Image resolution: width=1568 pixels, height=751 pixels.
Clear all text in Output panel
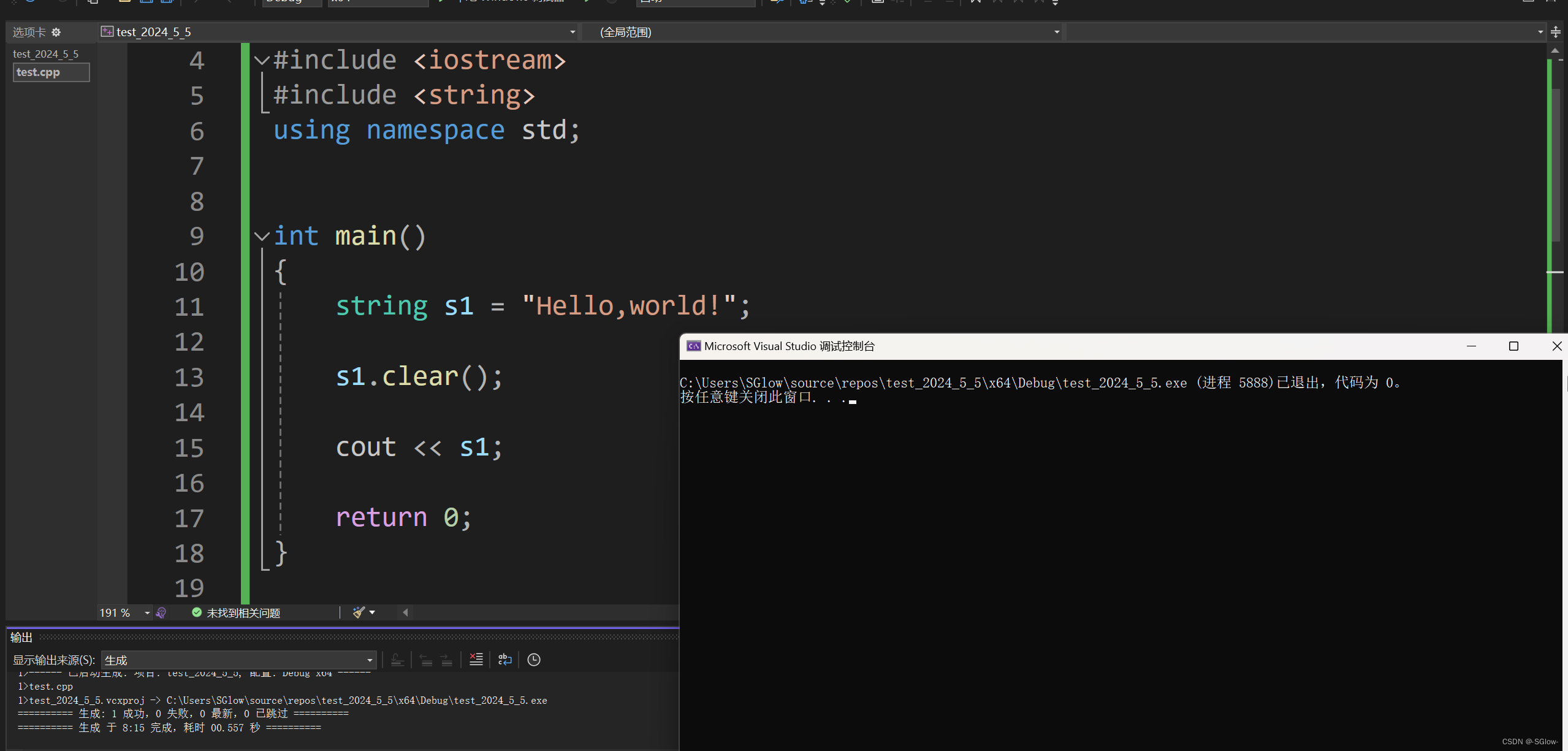pos(476,660)
